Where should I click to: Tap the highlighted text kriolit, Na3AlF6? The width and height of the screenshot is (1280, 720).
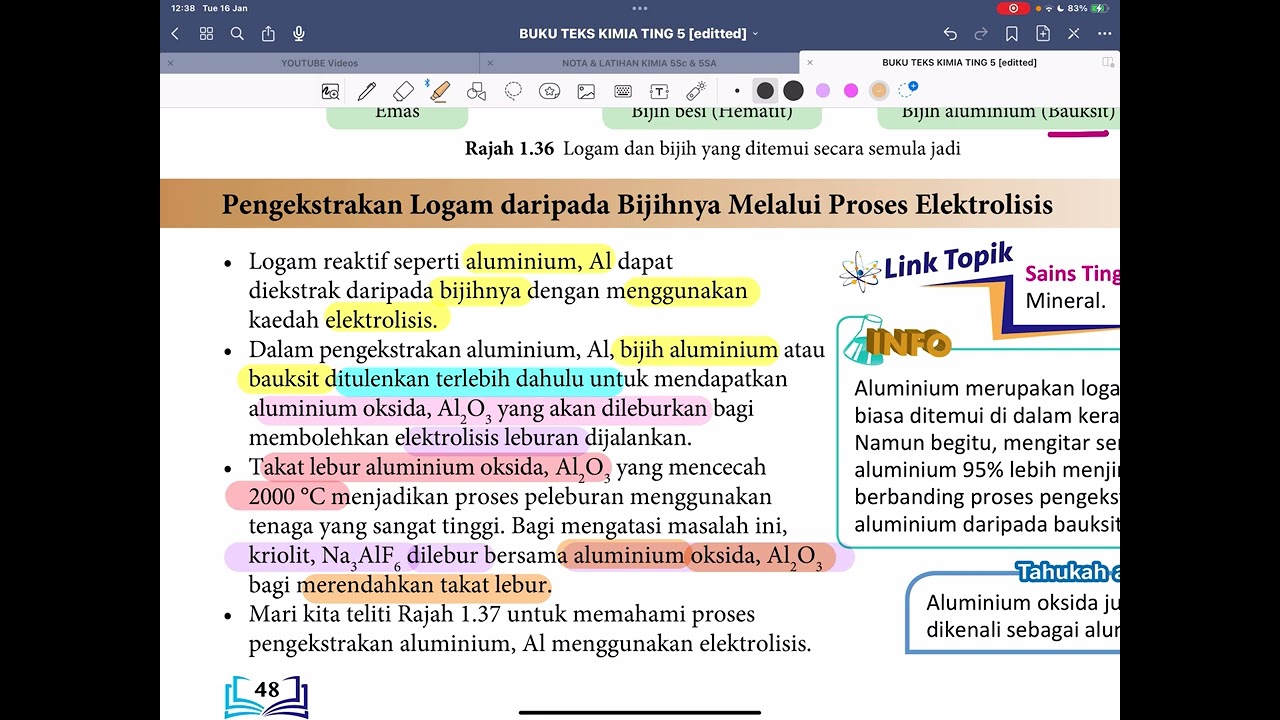pos(325,557)
